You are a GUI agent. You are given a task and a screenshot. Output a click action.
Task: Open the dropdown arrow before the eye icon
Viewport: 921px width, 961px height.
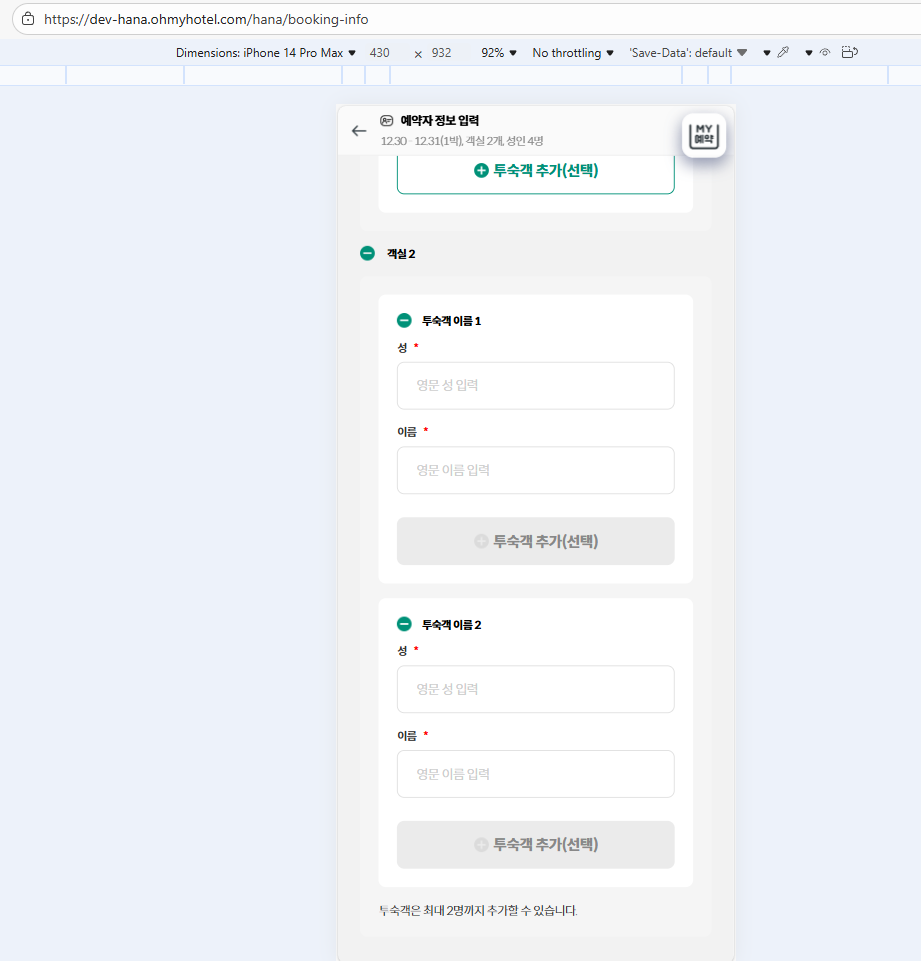tap(809, 53)
